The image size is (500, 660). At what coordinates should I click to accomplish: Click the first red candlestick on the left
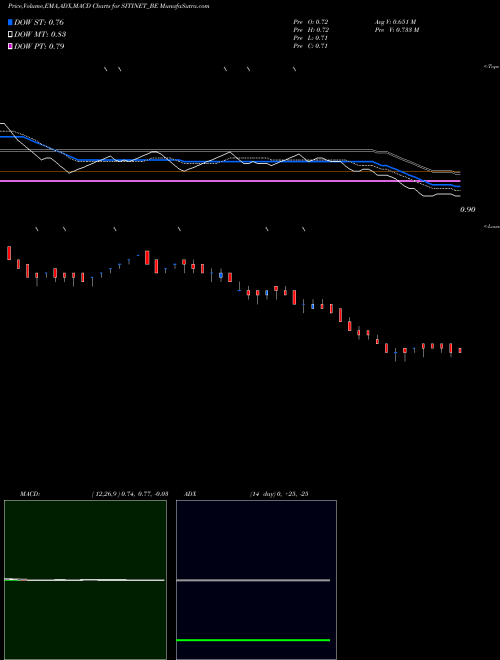(9, 253)
